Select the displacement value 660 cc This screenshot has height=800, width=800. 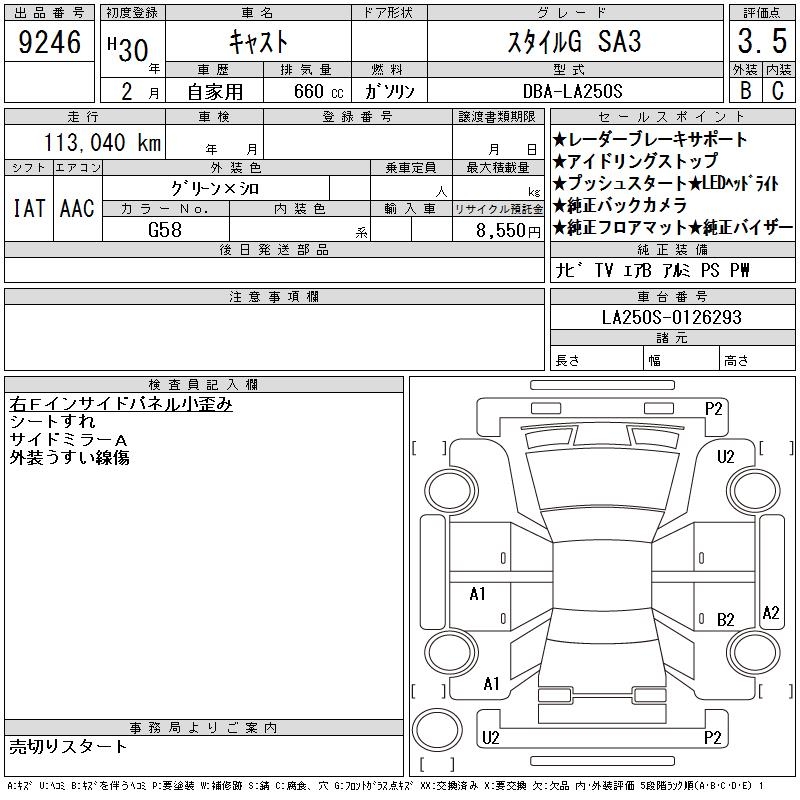(318, 92)
